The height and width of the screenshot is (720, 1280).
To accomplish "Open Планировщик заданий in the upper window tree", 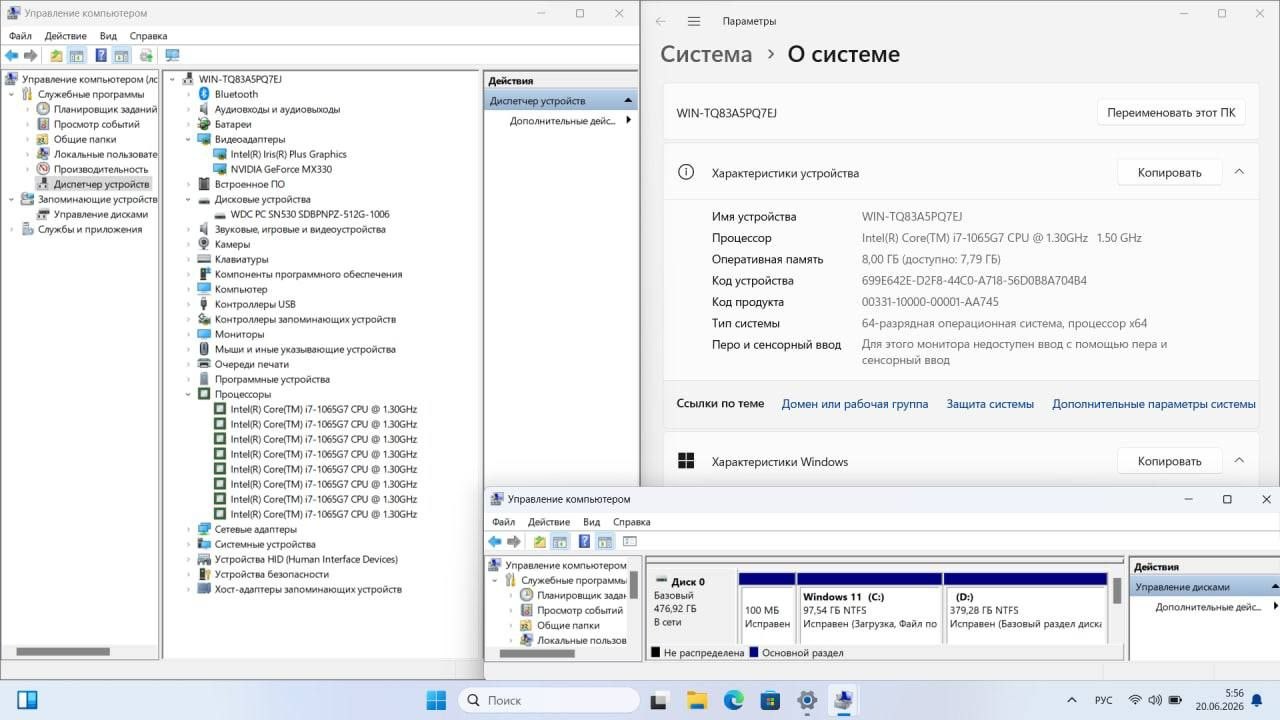I will [105, 109].
